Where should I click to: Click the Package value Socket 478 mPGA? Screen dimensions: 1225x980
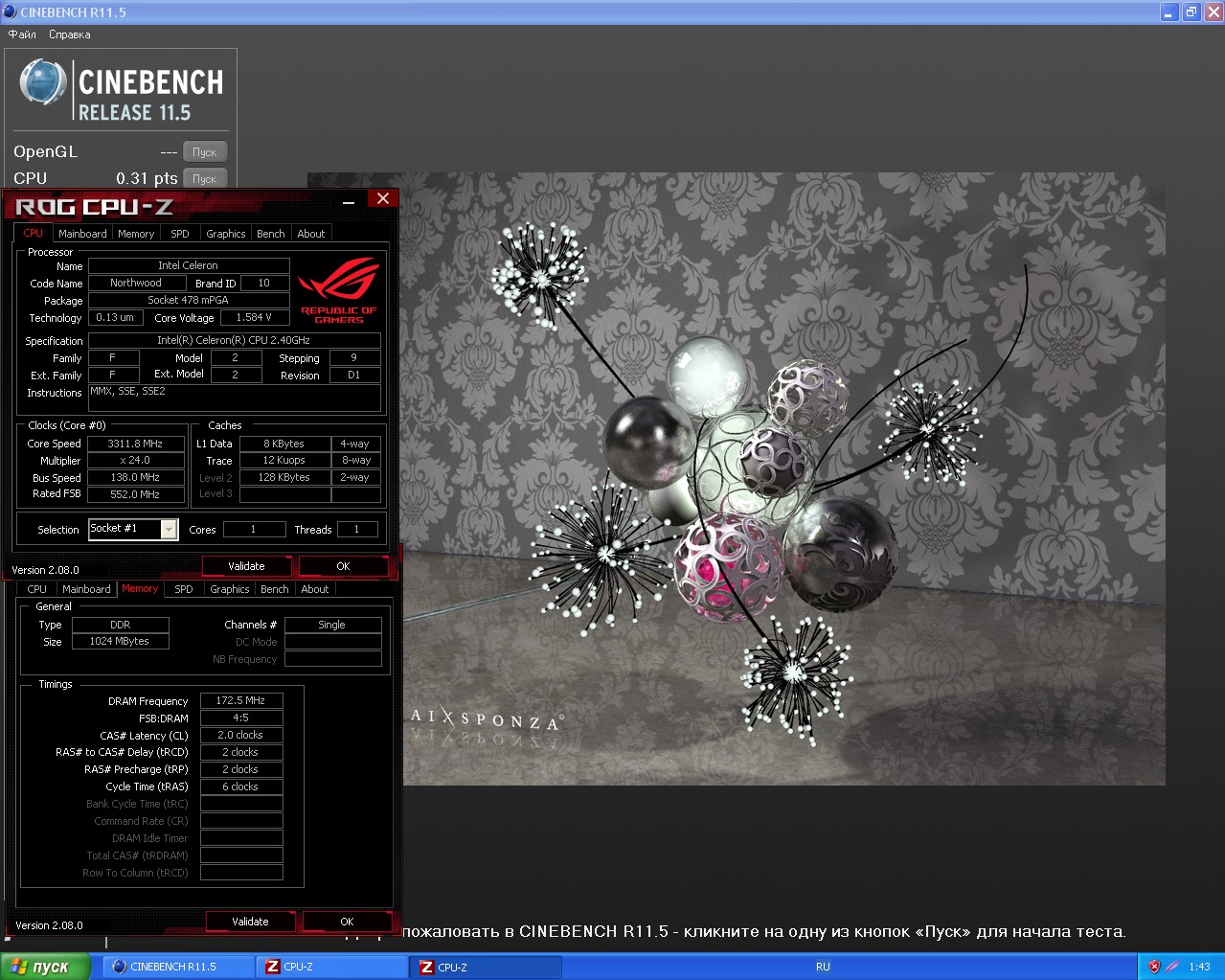point(189,300)
